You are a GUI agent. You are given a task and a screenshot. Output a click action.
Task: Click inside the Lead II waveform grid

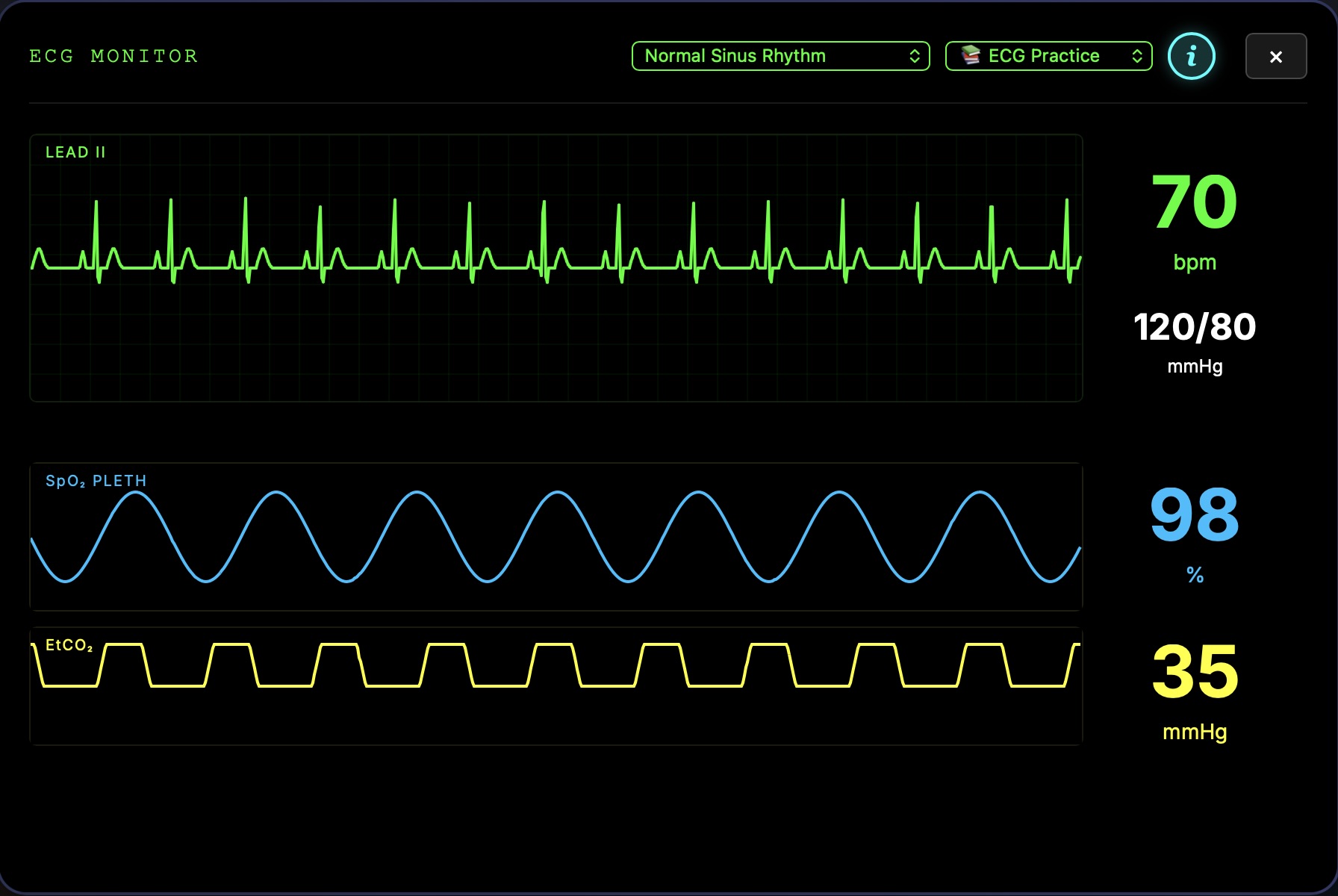pos(556,343)
